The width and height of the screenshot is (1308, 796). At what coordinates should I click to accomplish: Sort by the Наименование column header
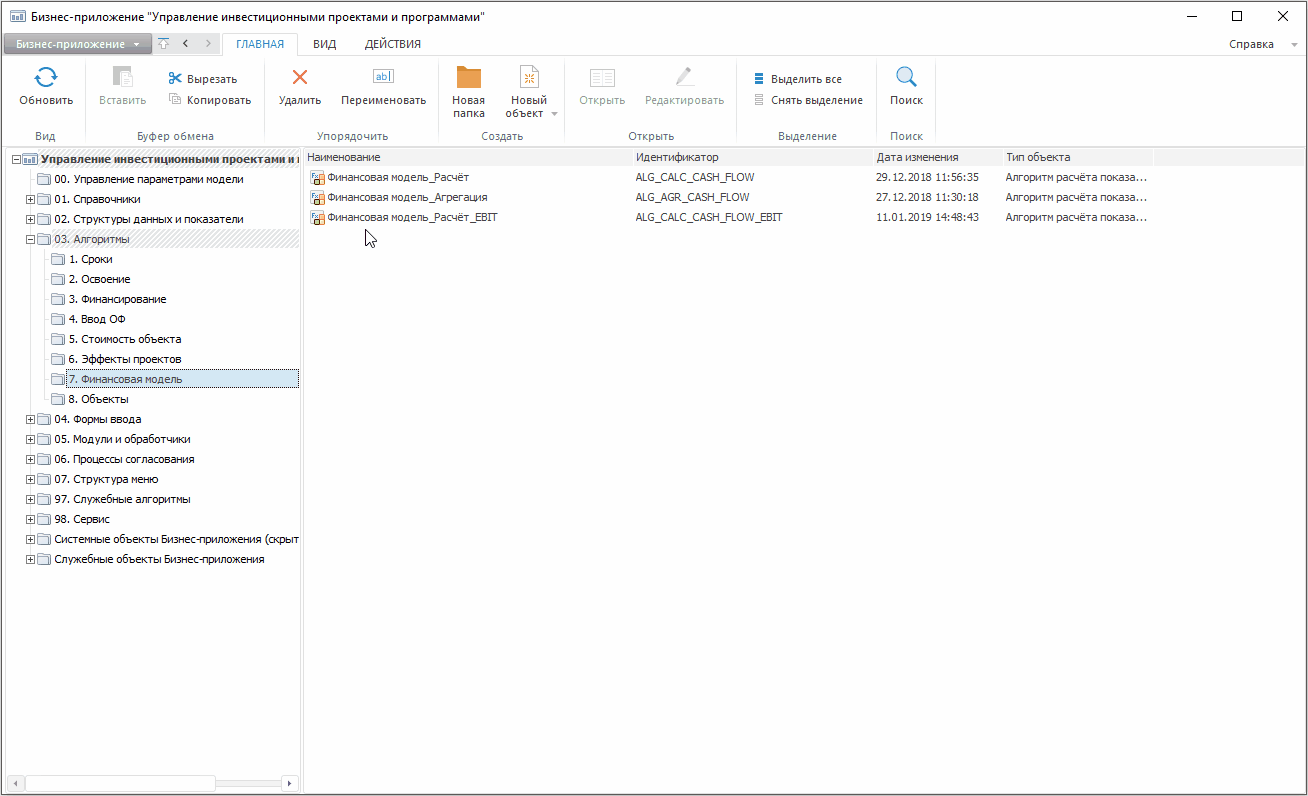[468, 157]
